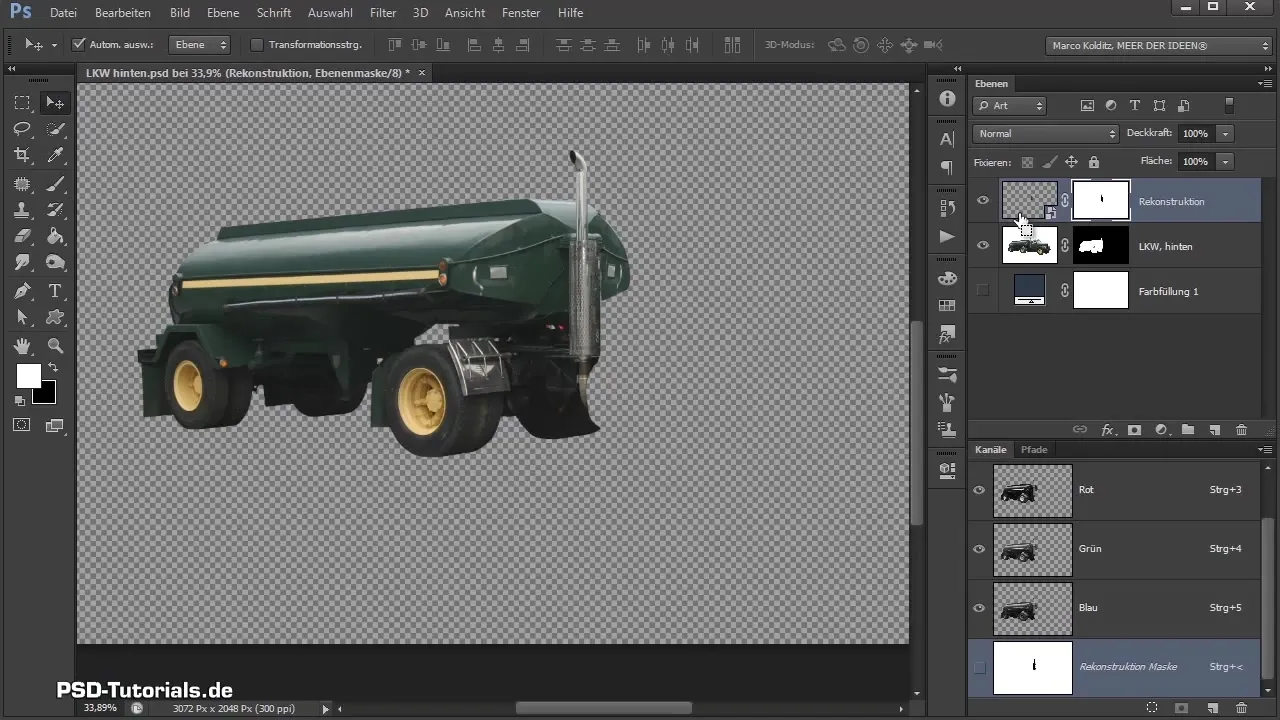1280x720 pixels.
Task: Open the Deckkraft opacity slider dropdown
Action: pos(1225,133)
